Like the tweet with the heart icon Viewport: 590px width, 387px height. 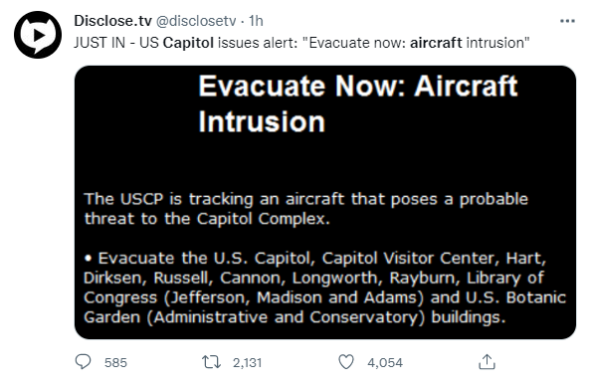(x=346, y=362)
